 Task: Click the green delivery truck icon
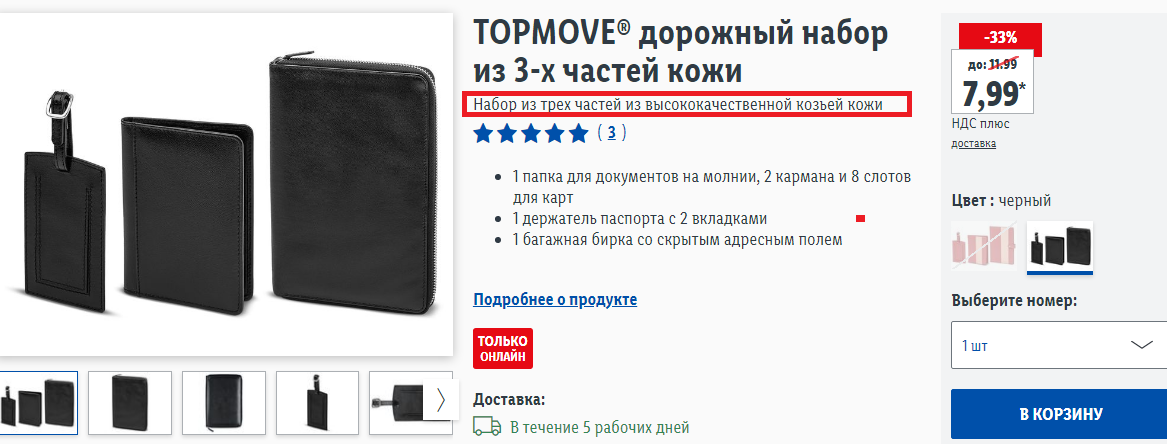click(487, 427)
